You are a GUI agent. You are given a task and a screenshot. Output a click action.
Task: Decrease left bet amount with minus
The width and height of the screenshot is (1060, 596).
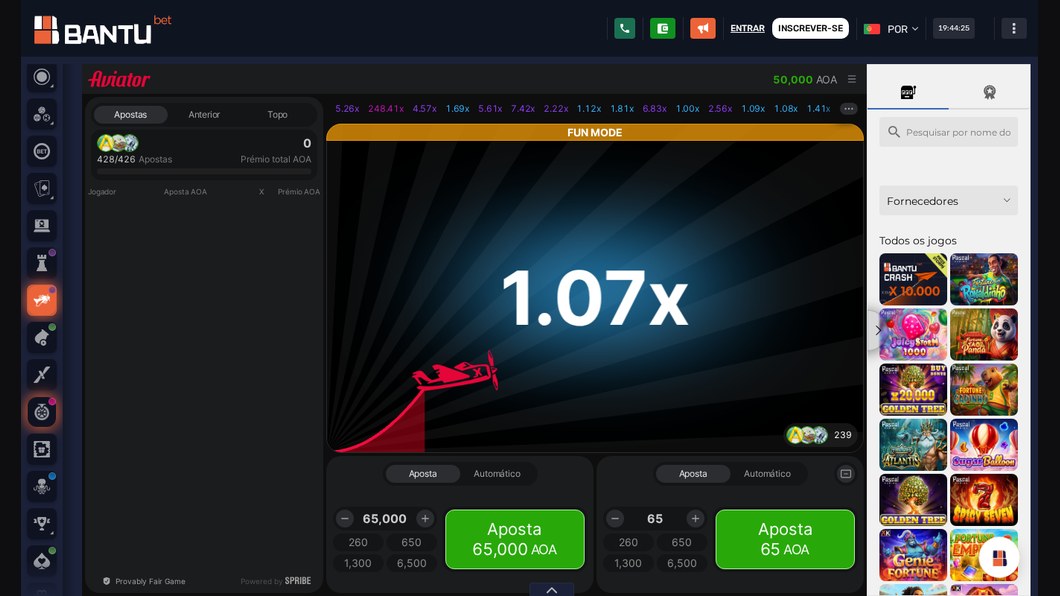click(x=345, y=518)
